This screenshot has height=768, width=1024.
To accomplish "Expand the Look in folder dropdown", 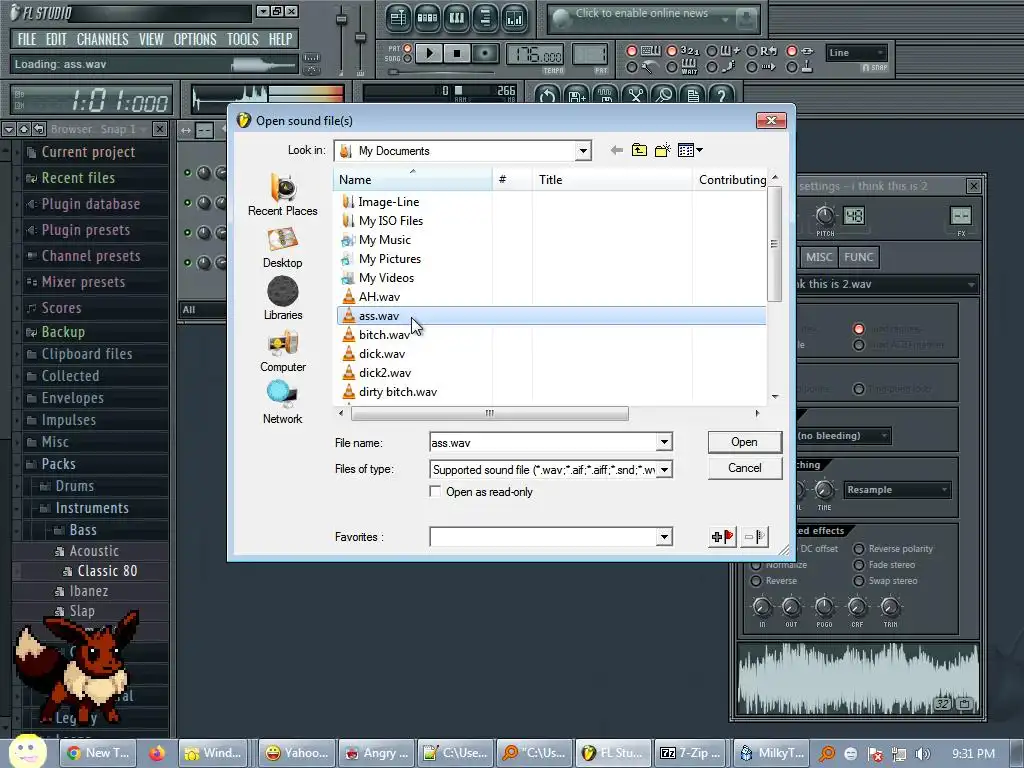I will pos(583,152).
